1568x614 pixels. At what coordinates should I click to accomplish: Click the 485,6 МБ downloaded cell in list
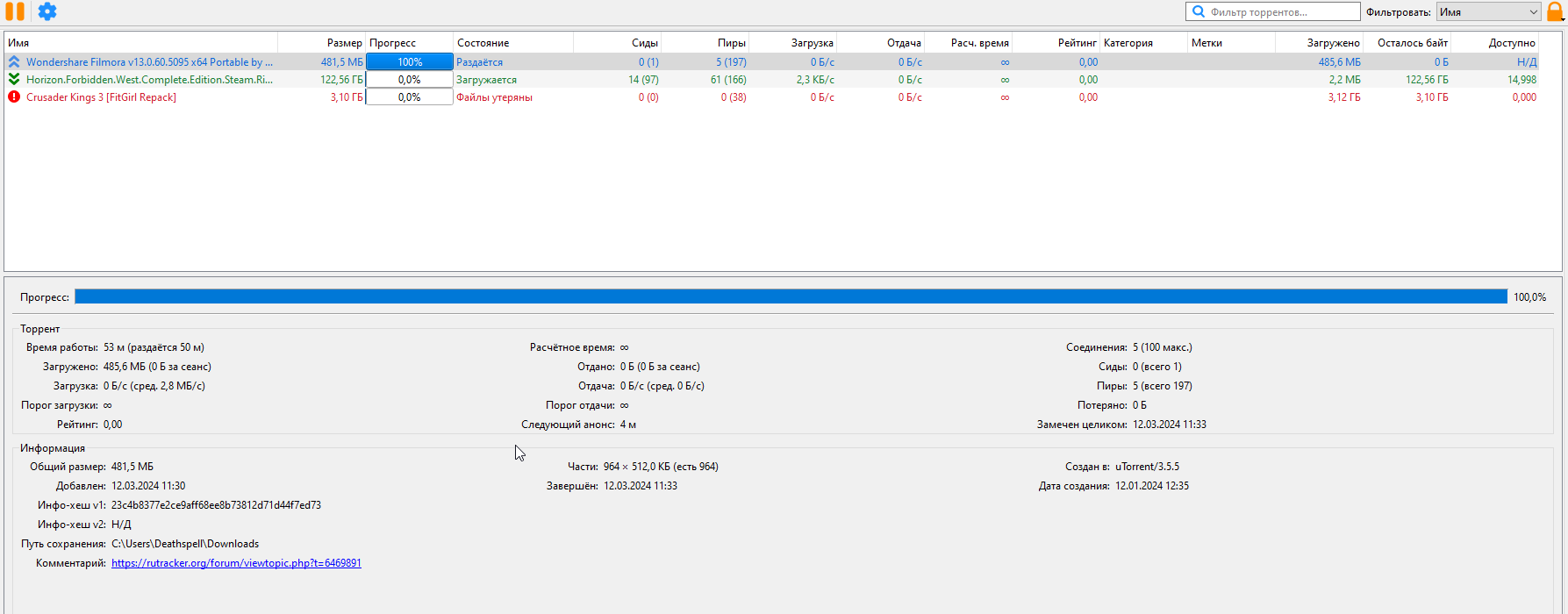[1339, 62]
